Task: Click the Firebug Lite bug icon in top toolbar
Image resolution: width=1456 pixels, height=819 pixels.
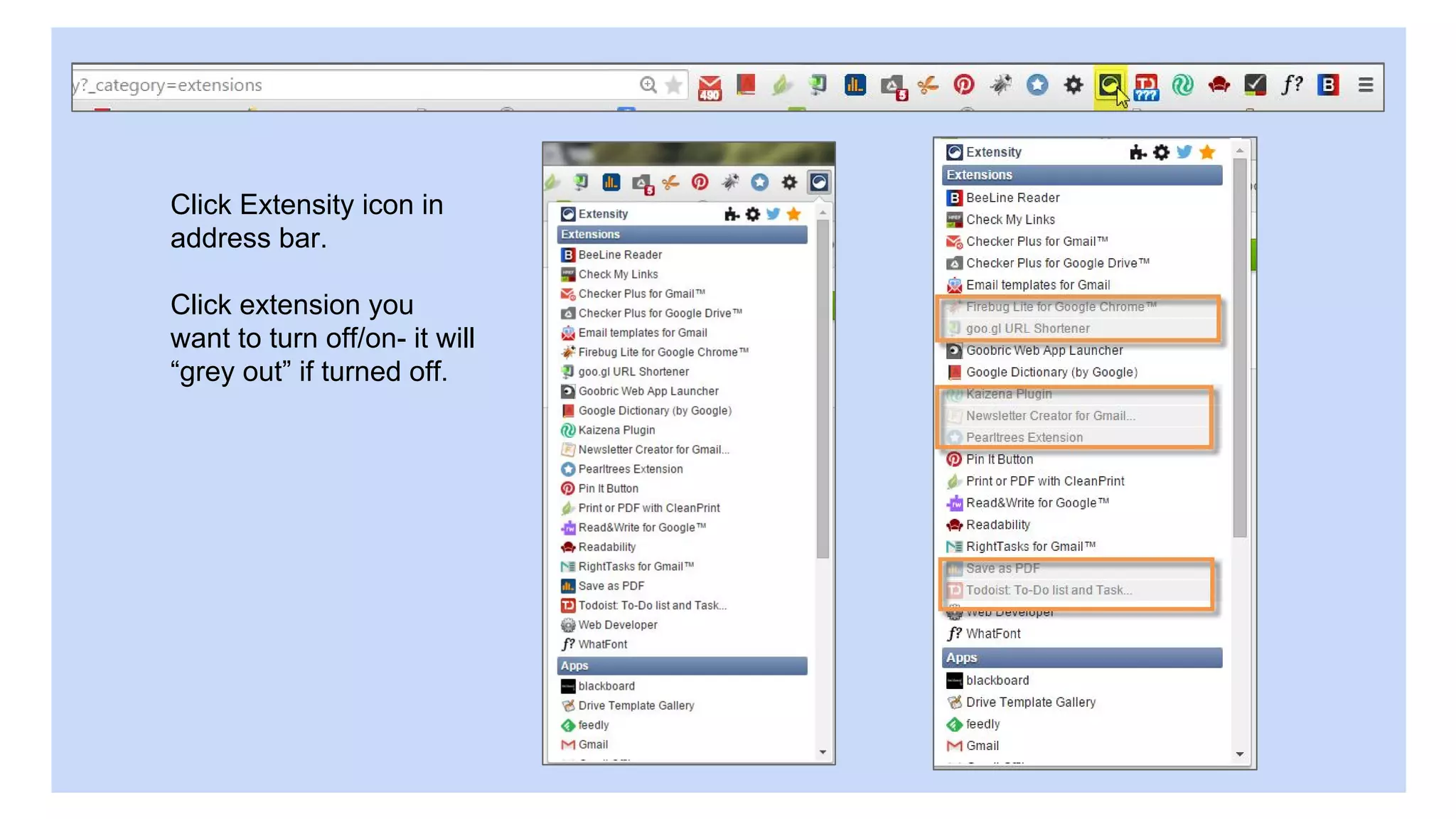Action: [x=1000, y=85]
